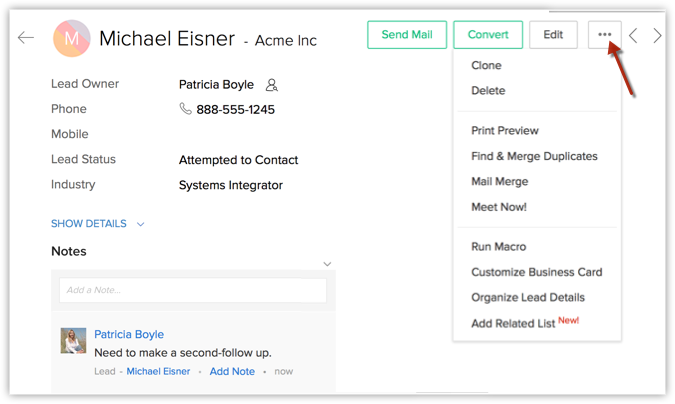Focus the Add a Note field

tap(193, 290)
